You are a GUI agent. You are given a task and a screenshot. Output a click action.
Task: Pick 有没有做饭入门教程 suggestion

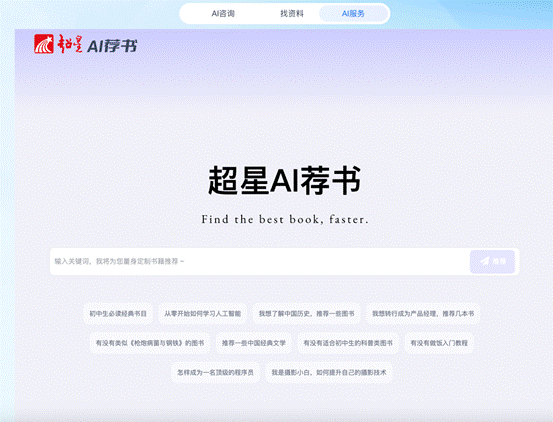[x=439, y=343]
